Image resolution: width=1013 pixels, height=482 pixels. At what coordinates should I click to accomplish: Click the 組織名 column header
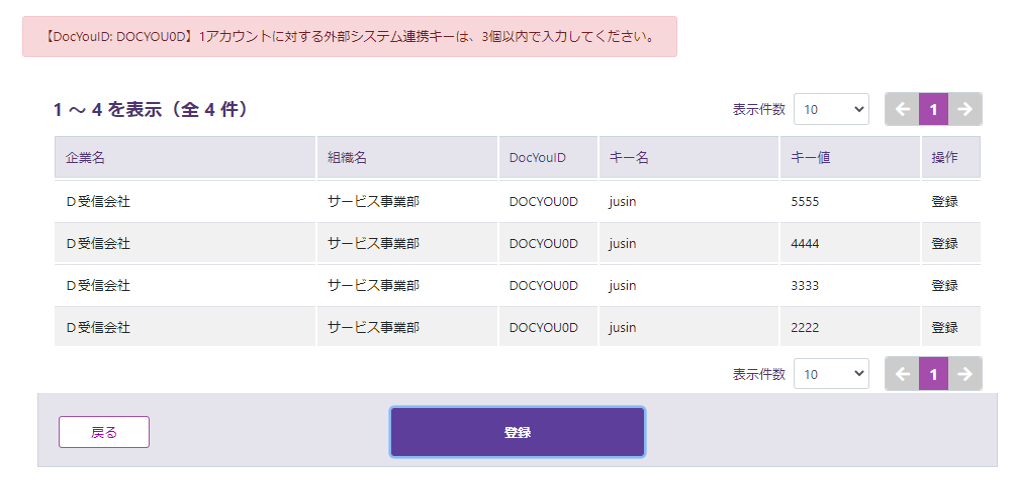pyautogui.click(x=407, y=158)
